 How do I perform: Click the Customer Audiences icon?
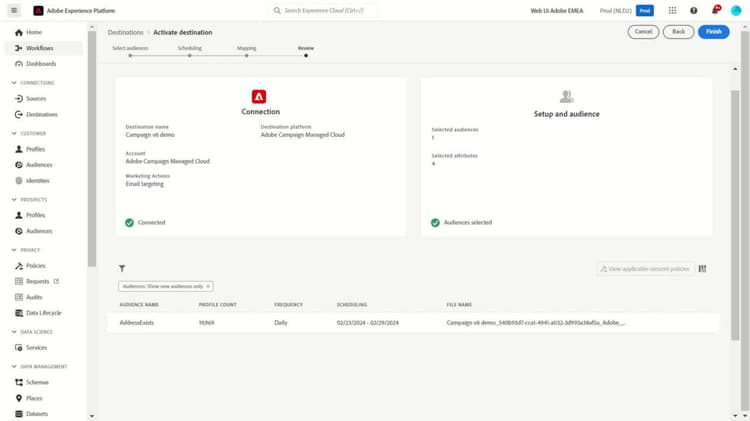(19, 165)
